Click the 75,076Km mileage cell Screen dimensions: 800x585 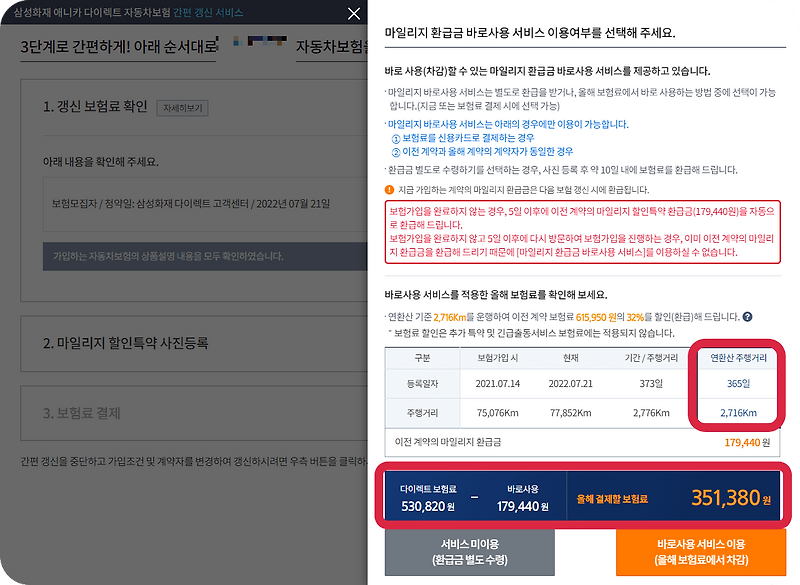(x=497, y=413)
